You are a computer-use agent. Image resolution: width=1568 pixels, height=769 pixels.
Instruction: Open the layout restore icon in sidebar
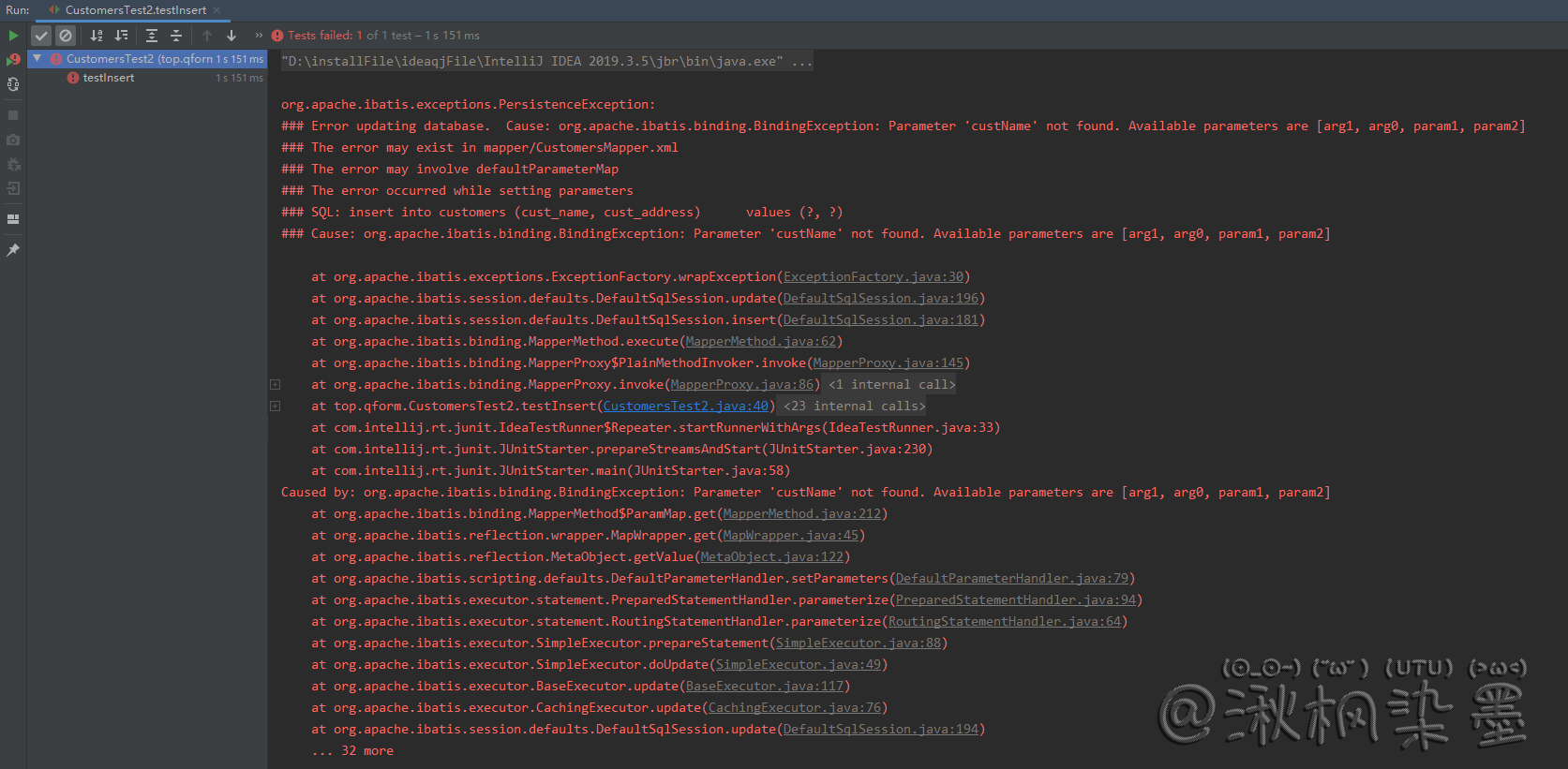(x=13, y=219)
